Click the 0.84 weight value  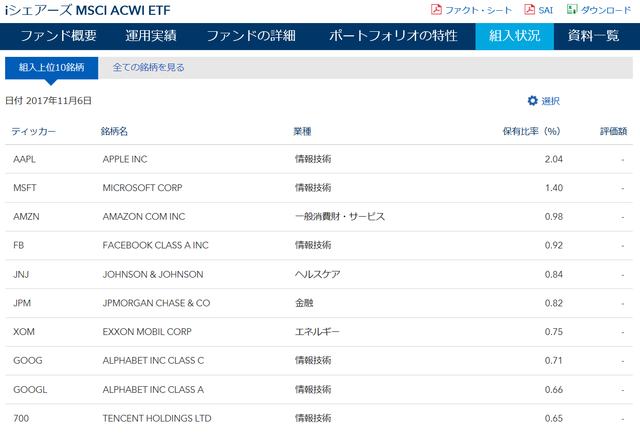pyautogui.click(x=553, y=274)
